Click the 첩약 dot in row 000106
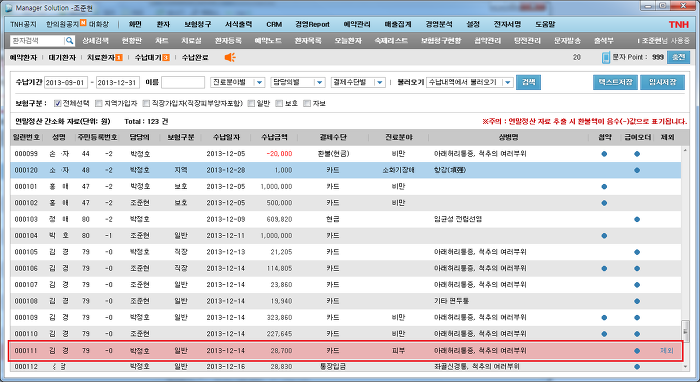700x382 pixels. pos(604,268)
